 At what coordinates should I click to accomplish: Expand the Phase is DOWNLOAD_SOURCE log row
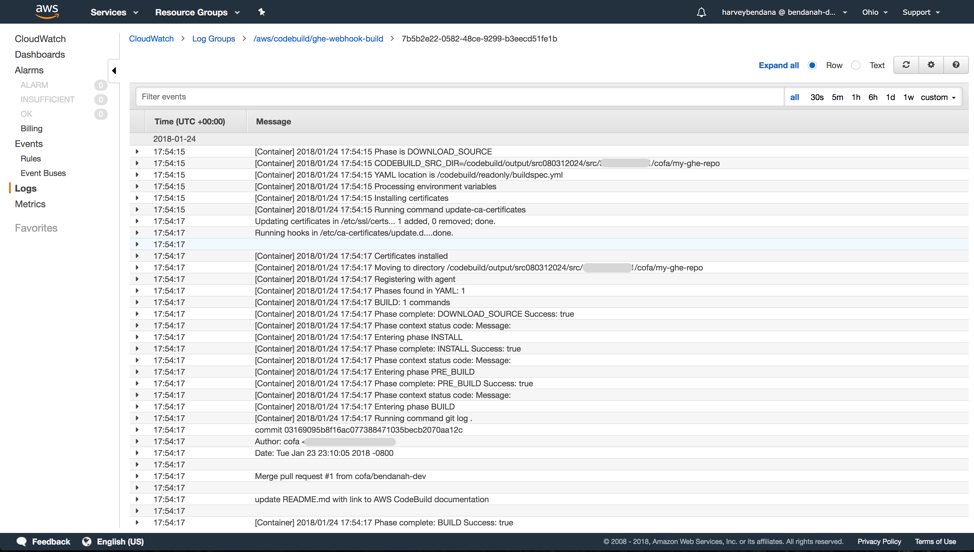click(137, 152)
